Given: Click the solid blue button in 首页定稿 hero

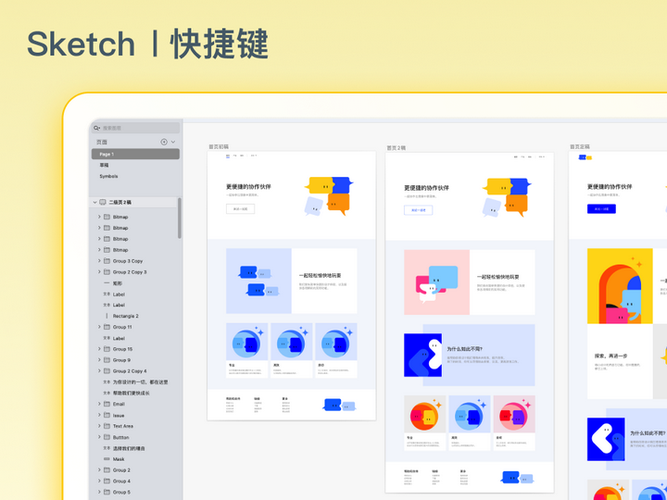Looking at the screenshot, I should (601, 209).
